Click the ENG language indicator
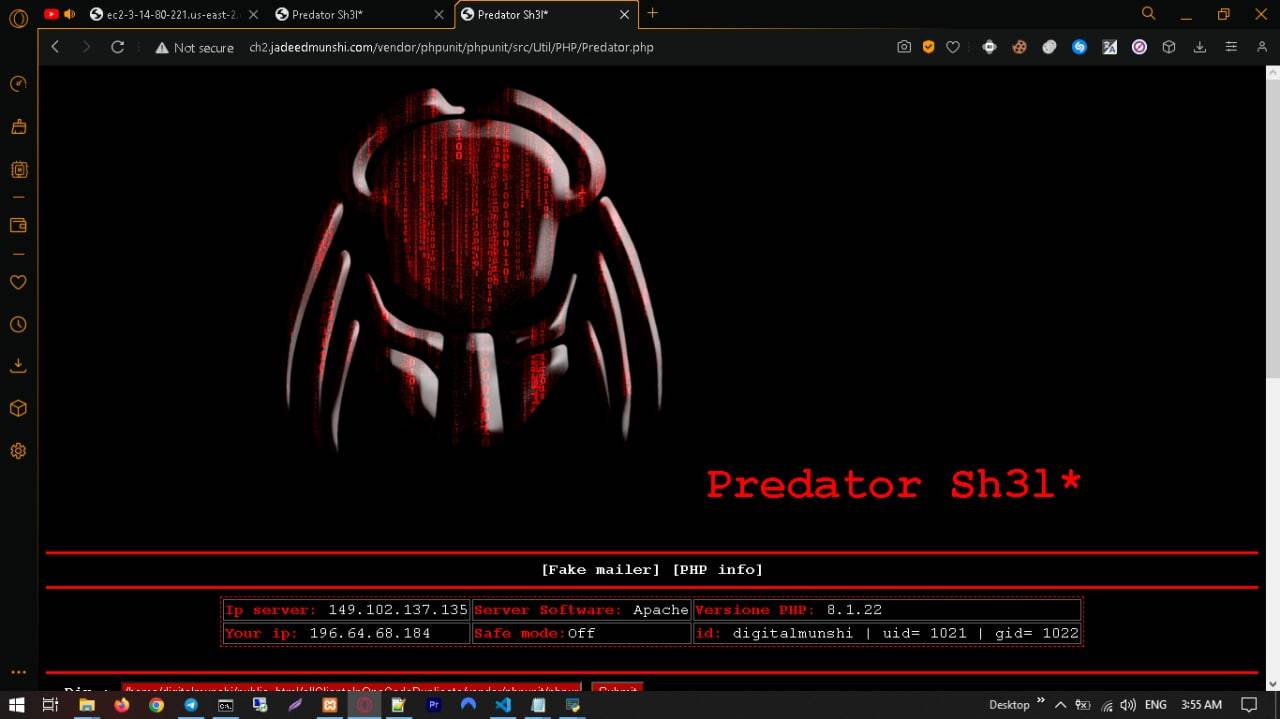The image size is (1280, 719). (1155, 705)
